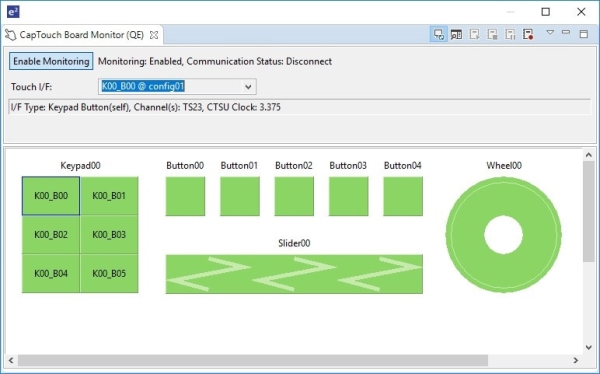Viewport: 600px width, 374px height.
Task: Click the highlighted monitoring sync toolbar icon
Action: [439, 34]
